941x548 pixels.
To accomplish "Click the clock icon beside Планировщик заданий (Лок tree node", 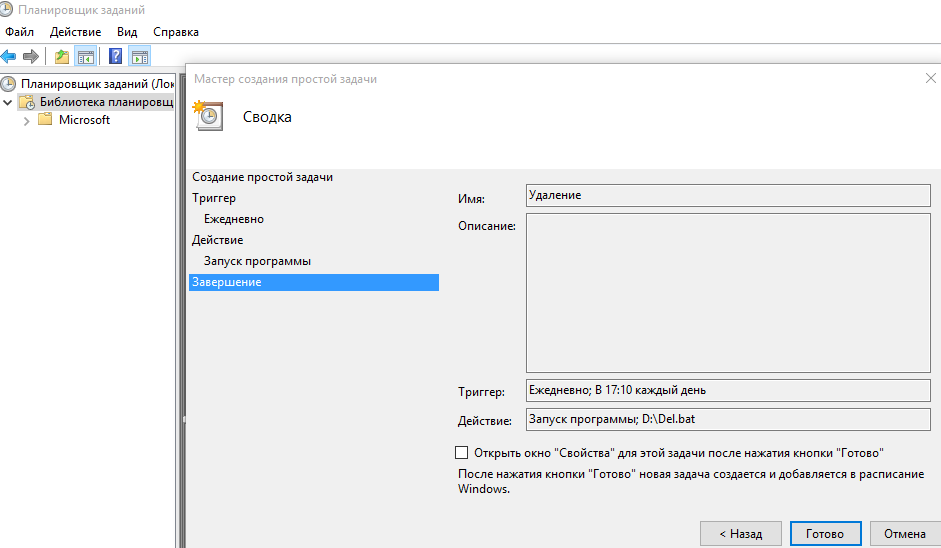I will tap(8, 83).
